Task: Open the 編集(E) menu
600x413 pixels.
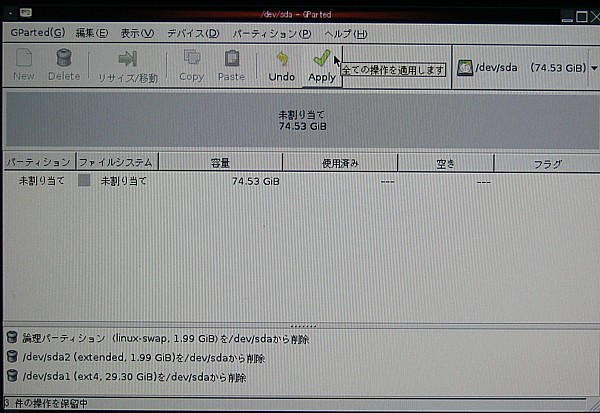Action: [92, 33]
